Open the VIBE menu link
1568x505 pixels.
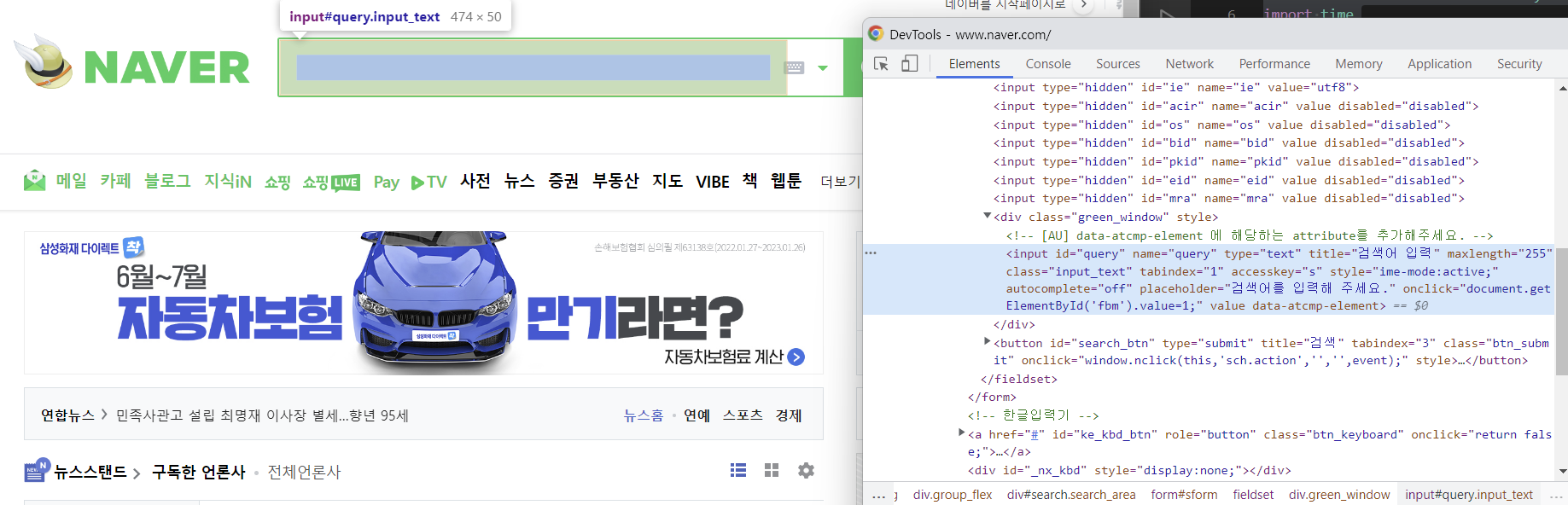coord(713,182)
